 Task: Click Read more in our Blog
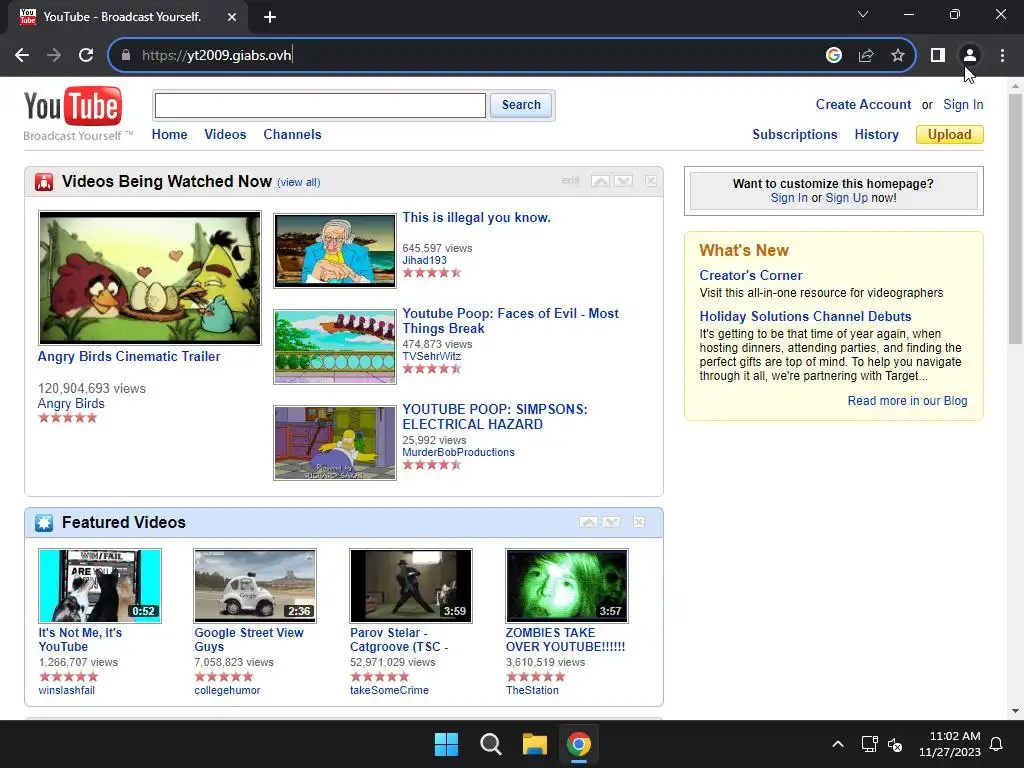pos(907,401)
